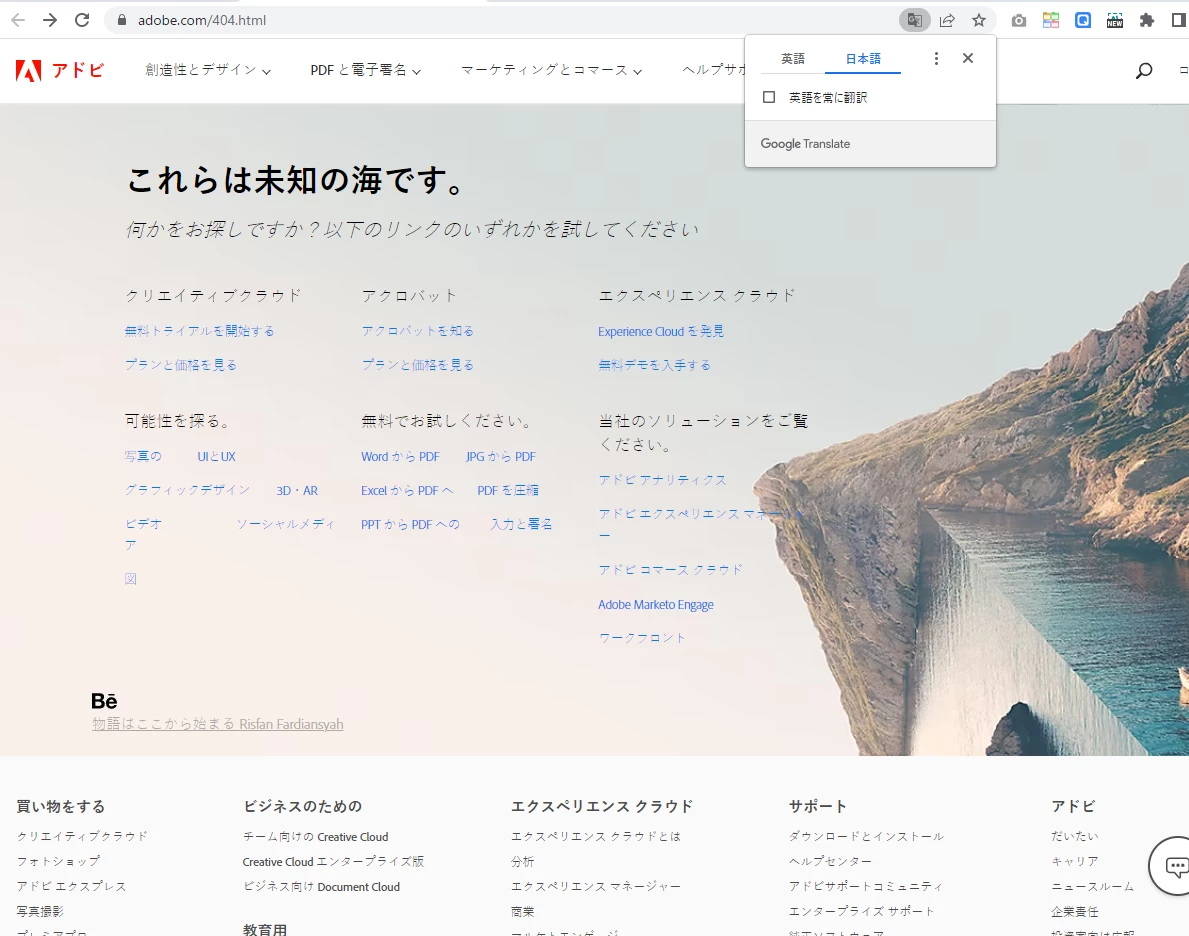Open プランと価格を見る under アクロバット

click(418, 365)
